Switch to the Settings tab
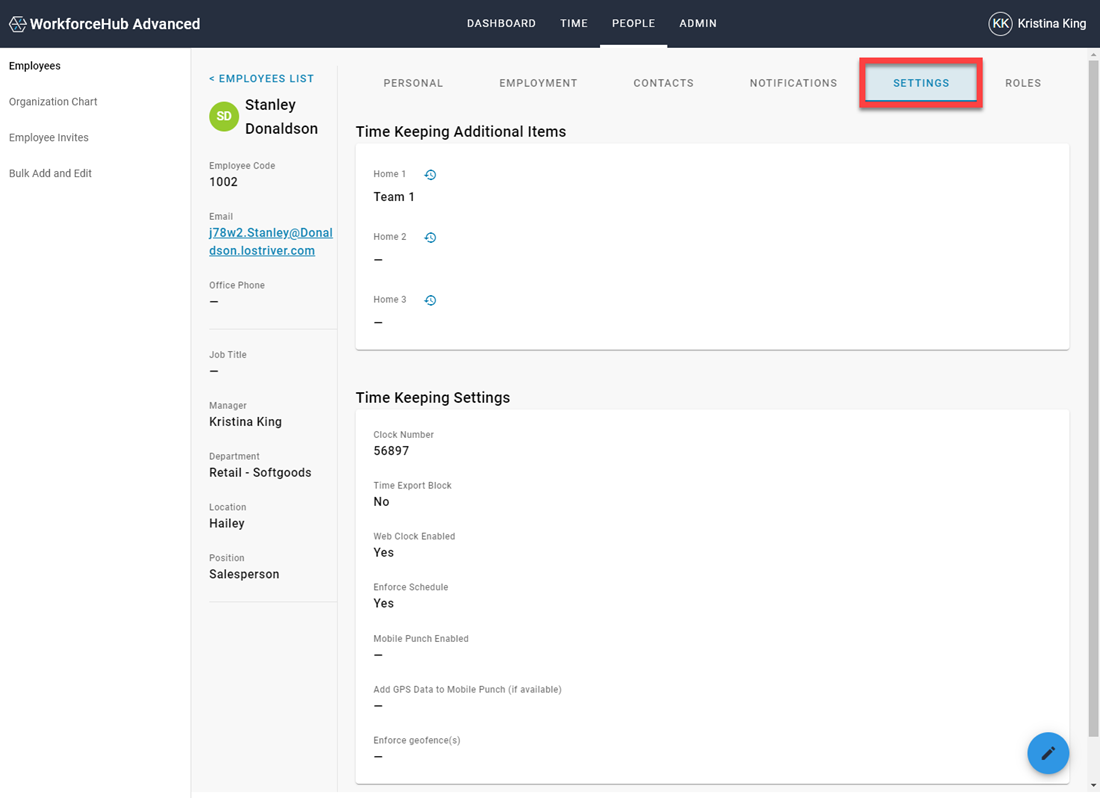The height and width of the screenshot is (798, 1100). point(920,83)
